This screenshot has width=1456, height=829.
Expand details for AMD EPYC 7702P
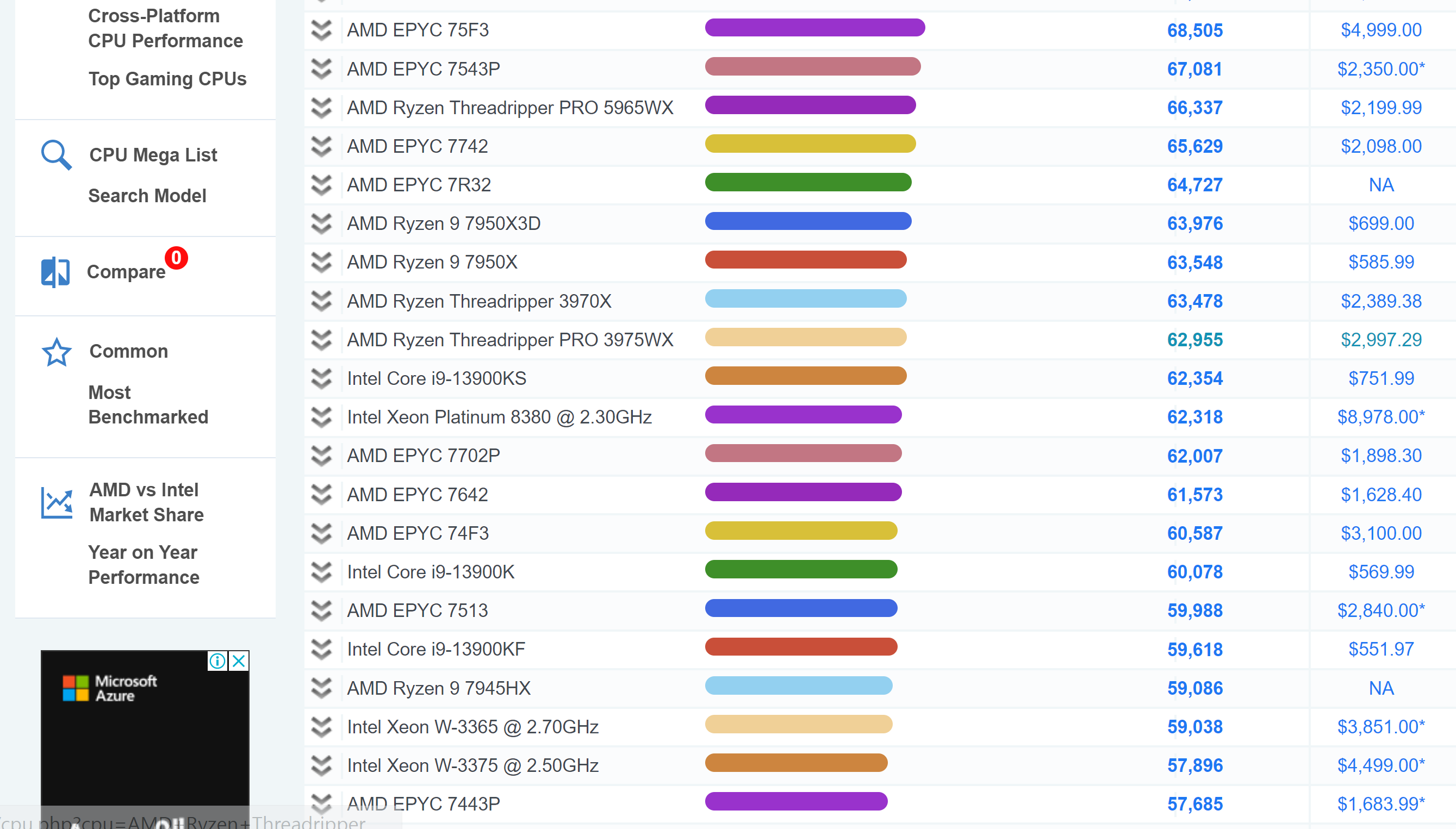coord(322,456)
